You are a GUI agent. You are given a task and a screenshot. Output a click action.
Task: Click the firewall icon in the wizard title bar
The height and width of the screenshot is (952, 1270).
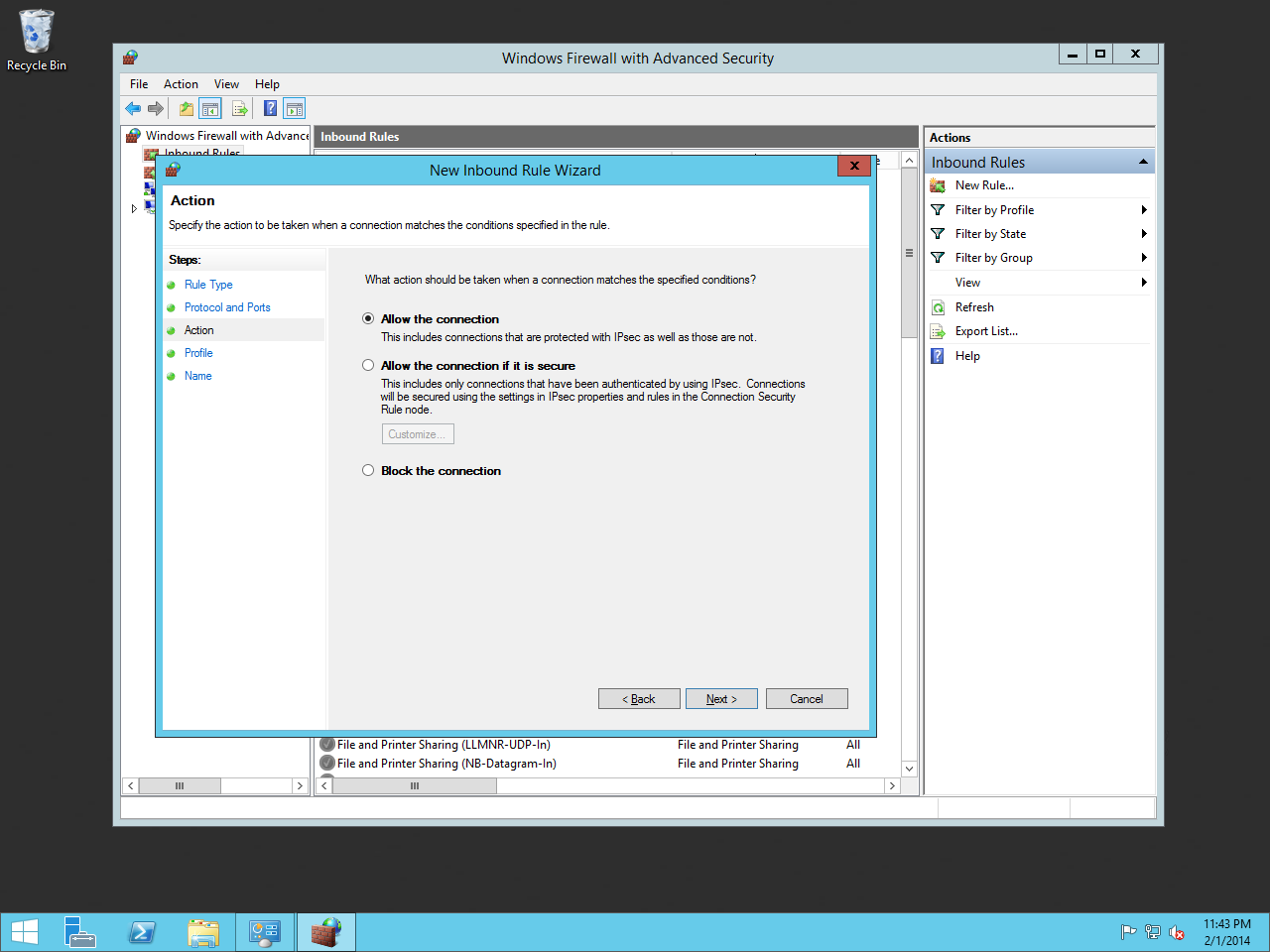[x=173, y=170]
